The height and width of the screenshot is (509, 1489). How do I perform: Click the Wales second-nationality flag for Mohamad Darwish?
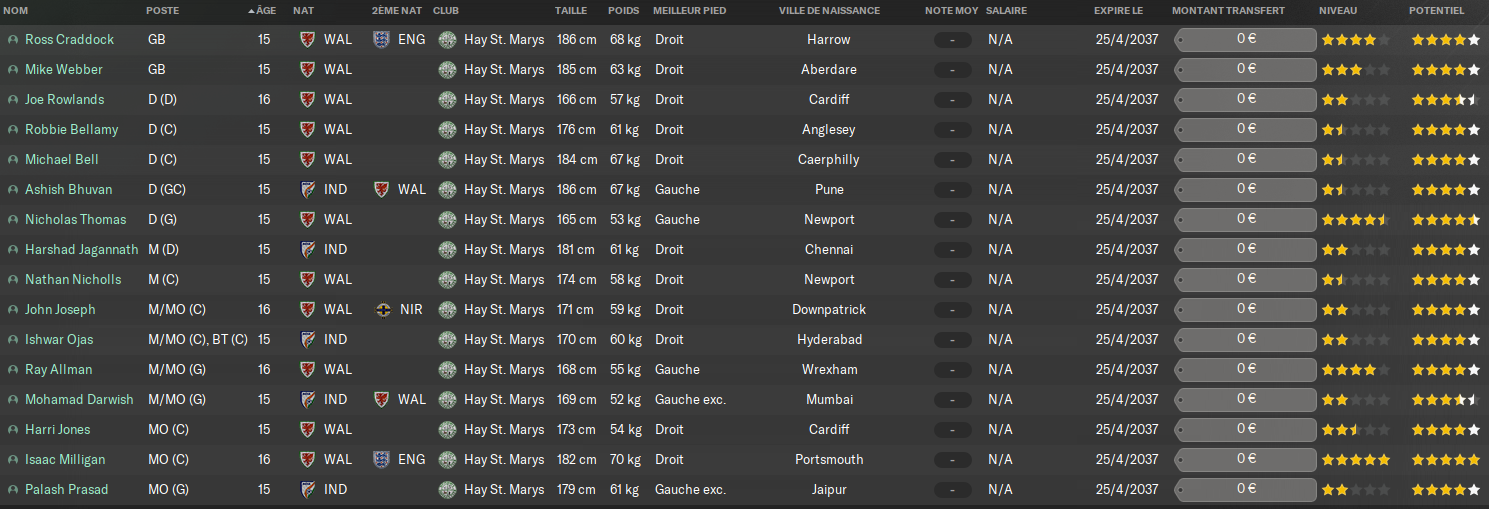[x=381, y=400]
